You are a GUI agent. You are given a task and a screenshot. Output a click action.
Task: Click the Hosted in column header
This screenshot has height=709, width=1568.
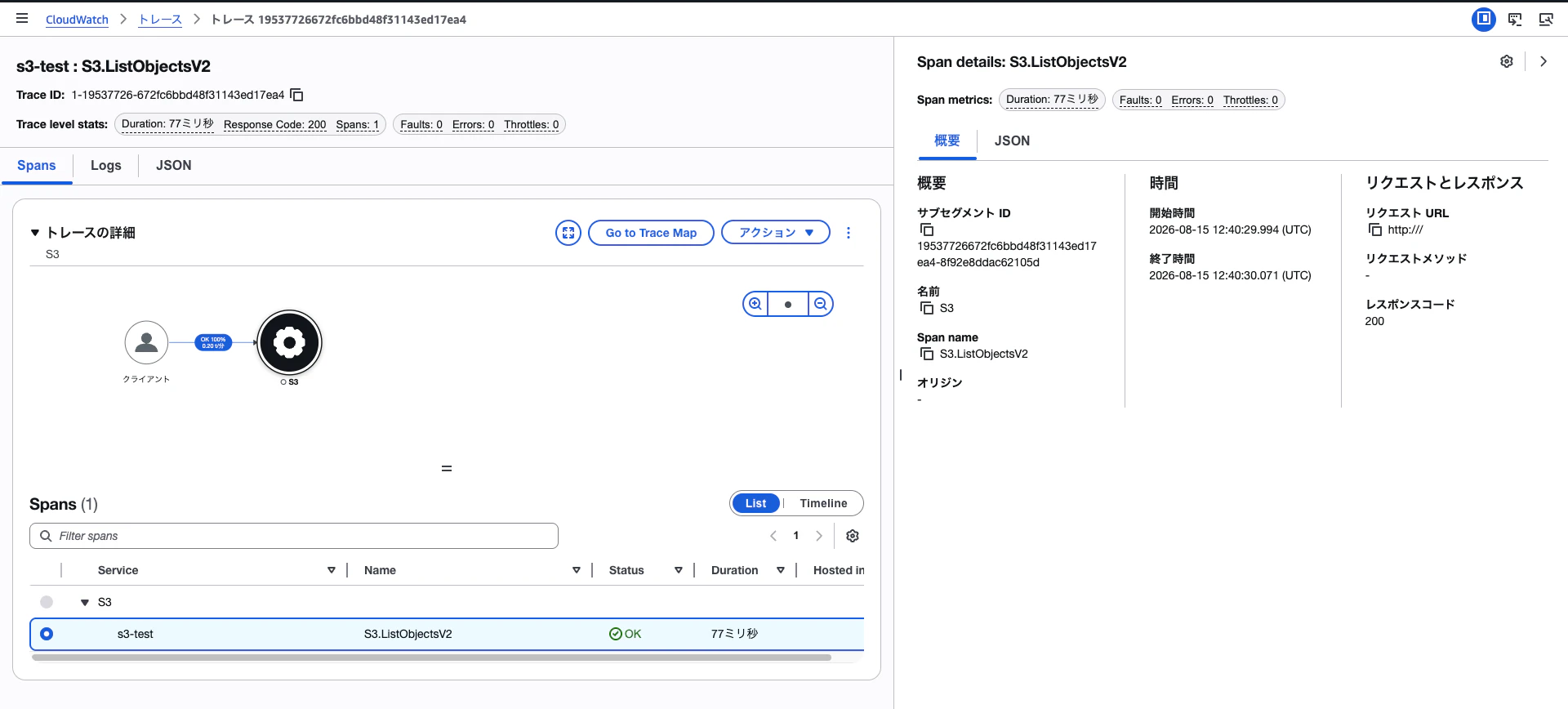tap(839, 570)
